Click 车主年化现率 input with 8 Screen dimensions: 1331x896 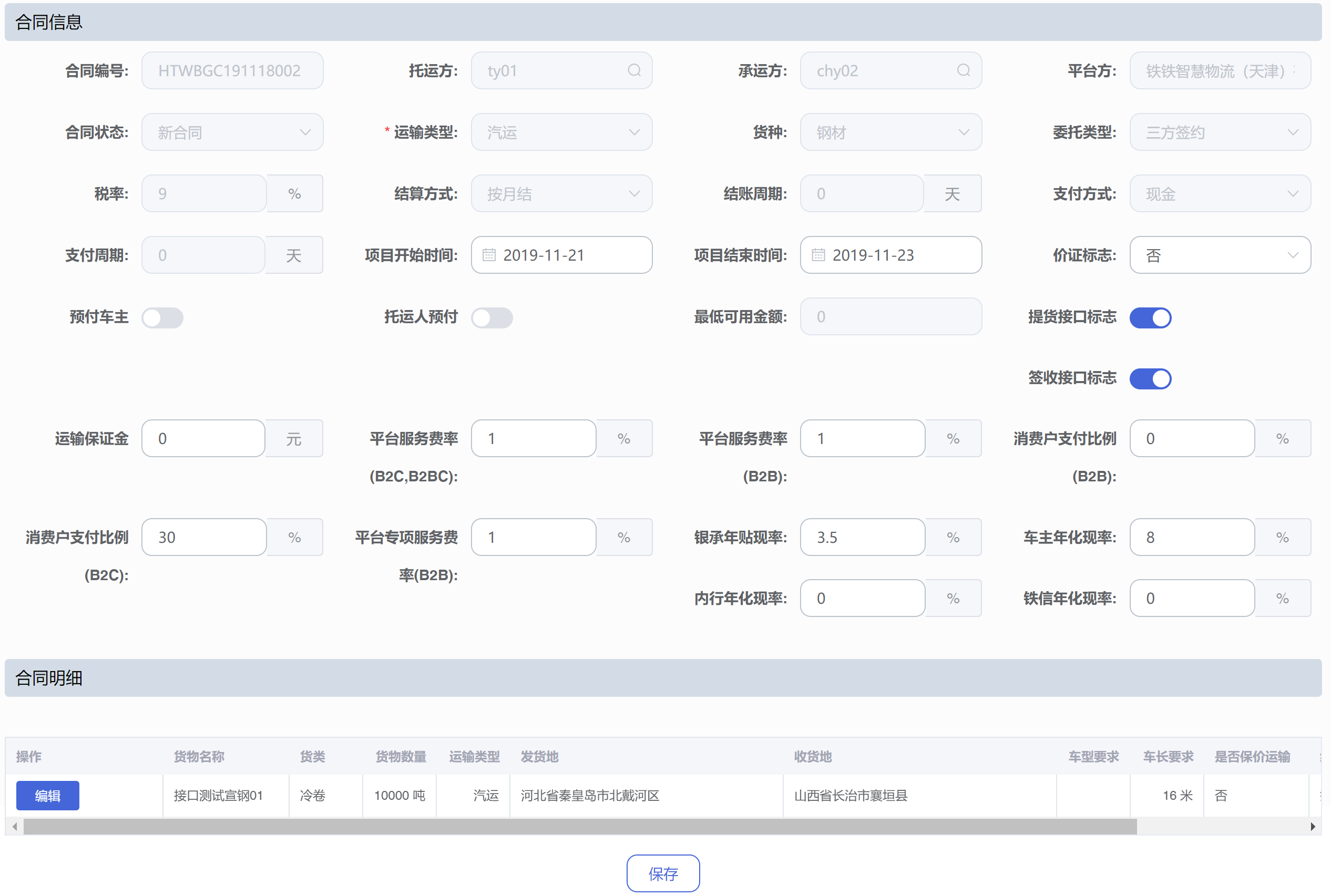click(x=1192, y=537)
